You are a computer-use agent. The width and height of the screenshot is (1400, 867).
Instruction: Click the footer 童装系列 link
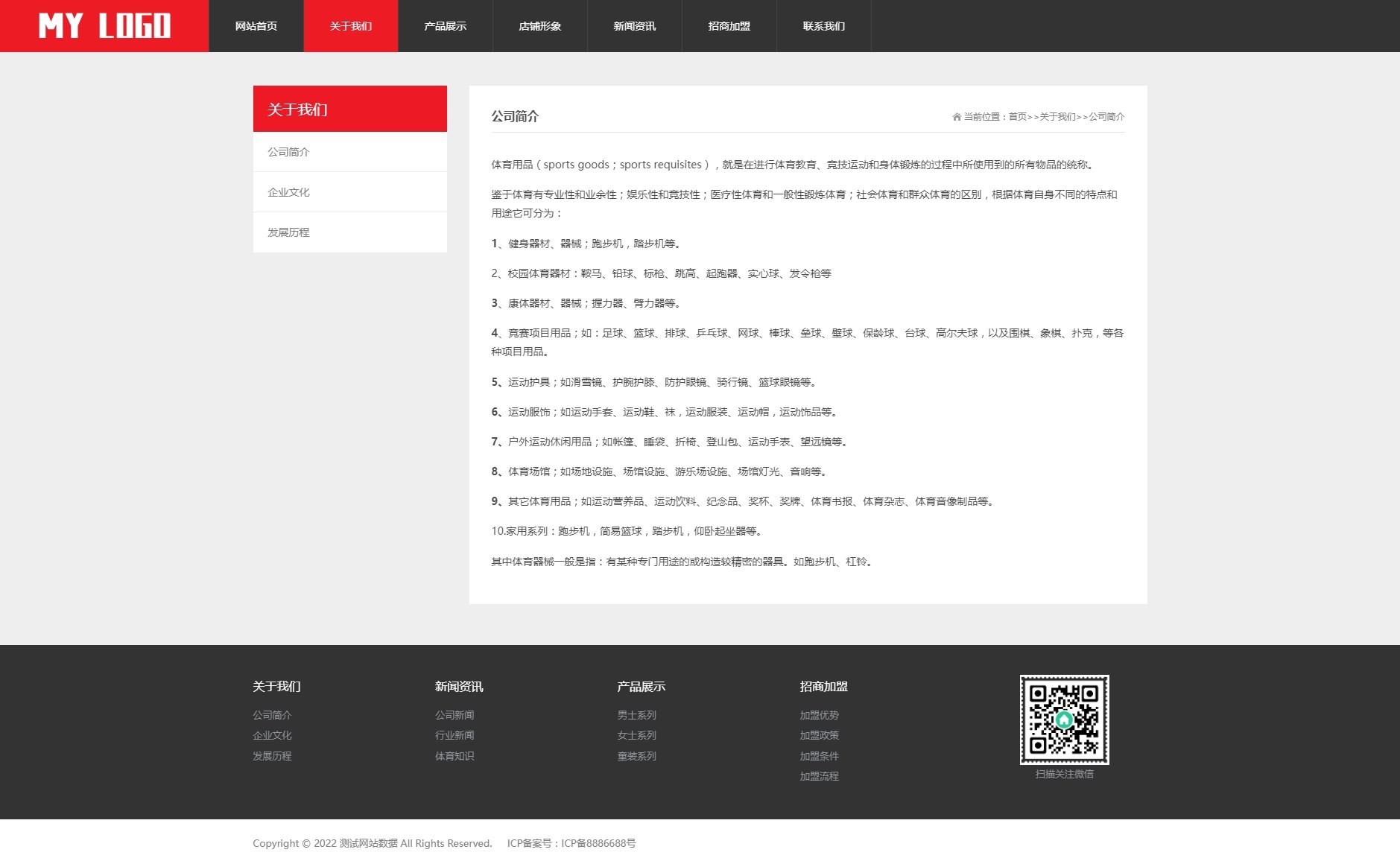point(636,756)
